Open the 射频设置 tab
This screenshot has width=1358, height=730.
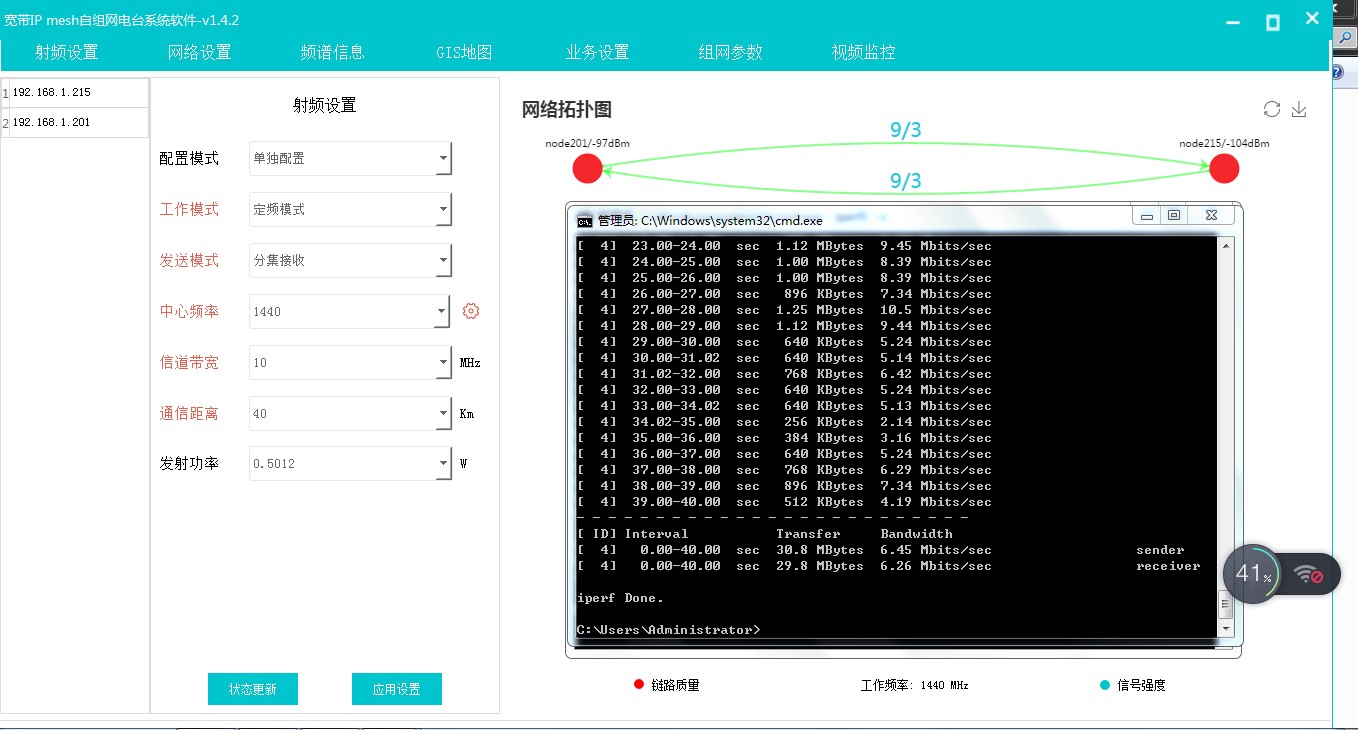coord(66,53)
